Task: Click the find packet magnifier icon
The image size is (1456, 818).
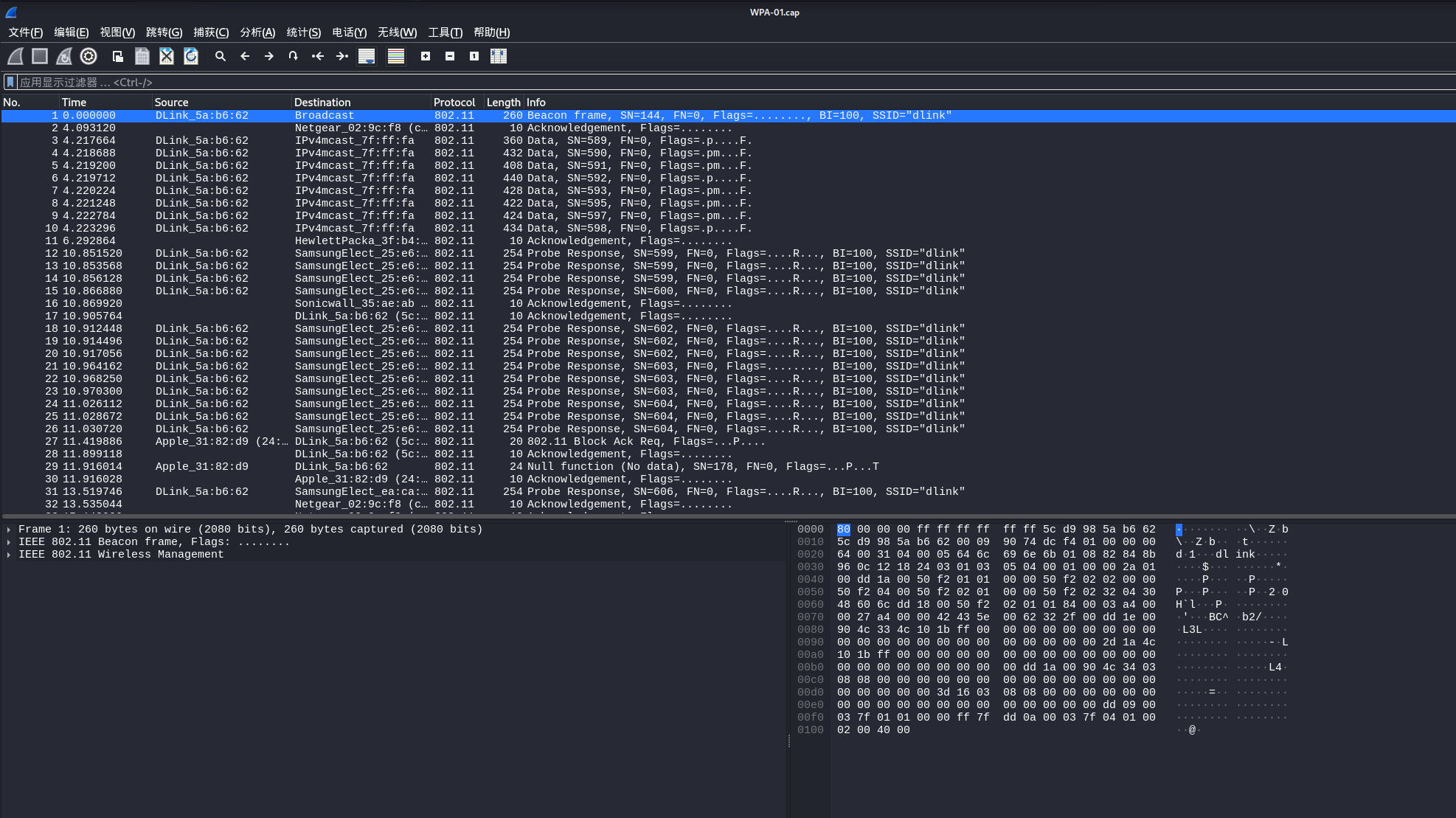Action: 220,56
